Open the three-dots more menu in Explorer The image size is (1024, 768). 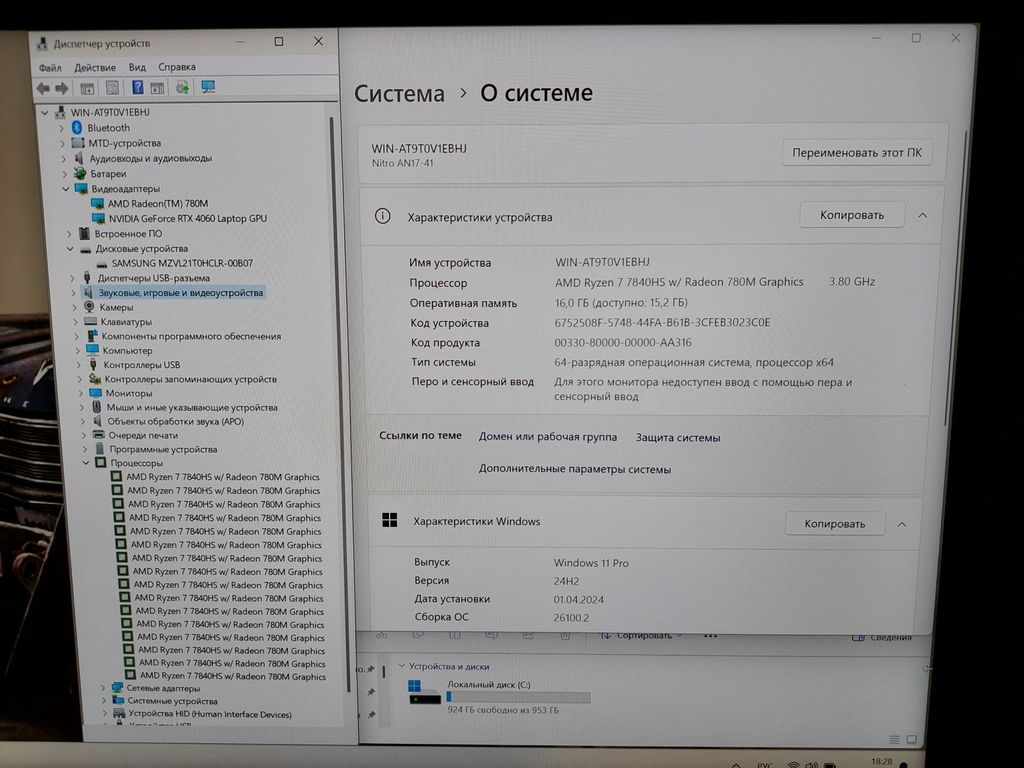point(711,635)
